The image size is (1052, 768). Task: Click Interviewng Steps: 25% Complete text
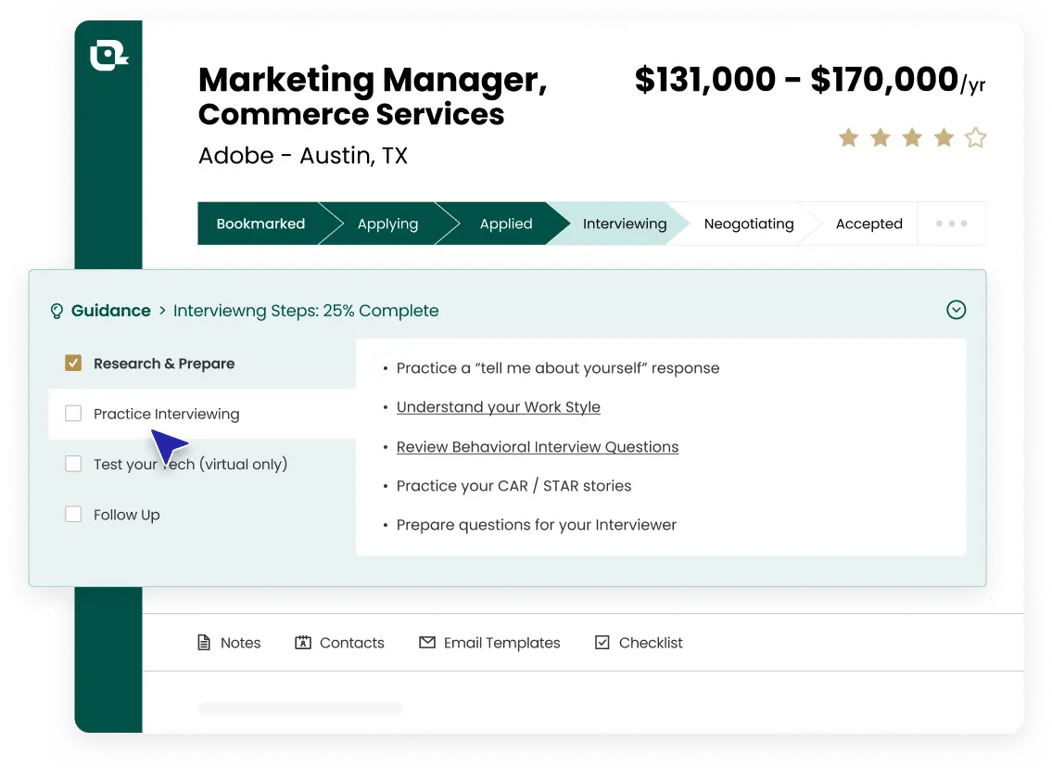(306, 311)
